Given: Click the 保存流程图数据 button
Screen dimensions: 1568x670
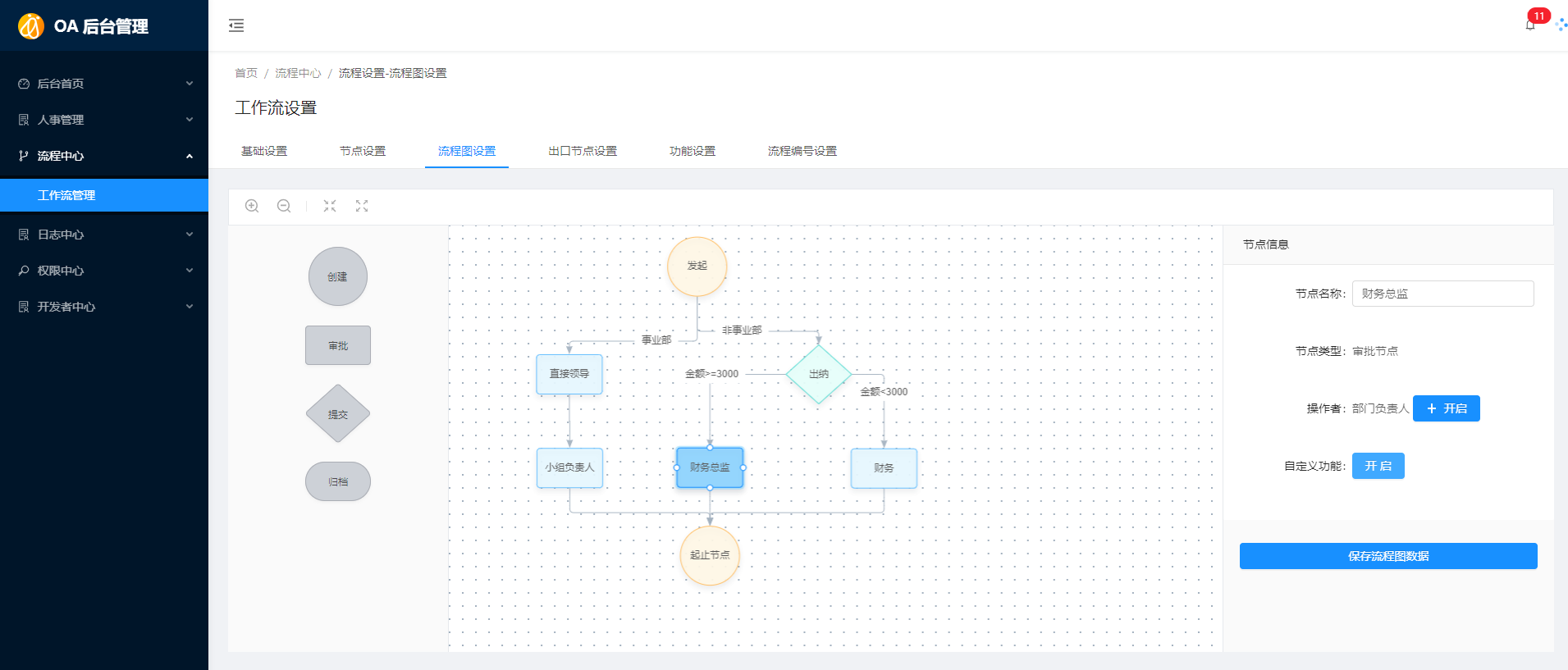Looking at the screenshot, I should [1388, 556].
